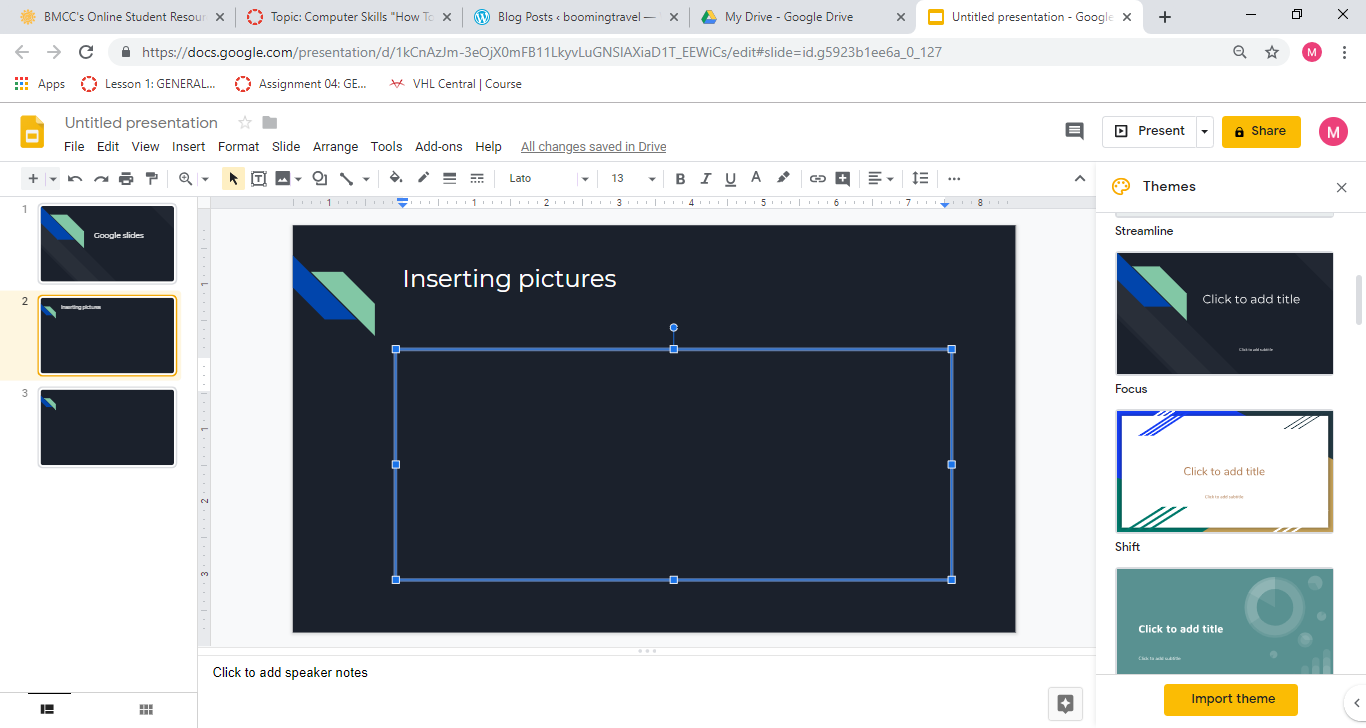The image size is (1366, 728).
Task: Open the fill color paint bucket
Action: [396, 179]
